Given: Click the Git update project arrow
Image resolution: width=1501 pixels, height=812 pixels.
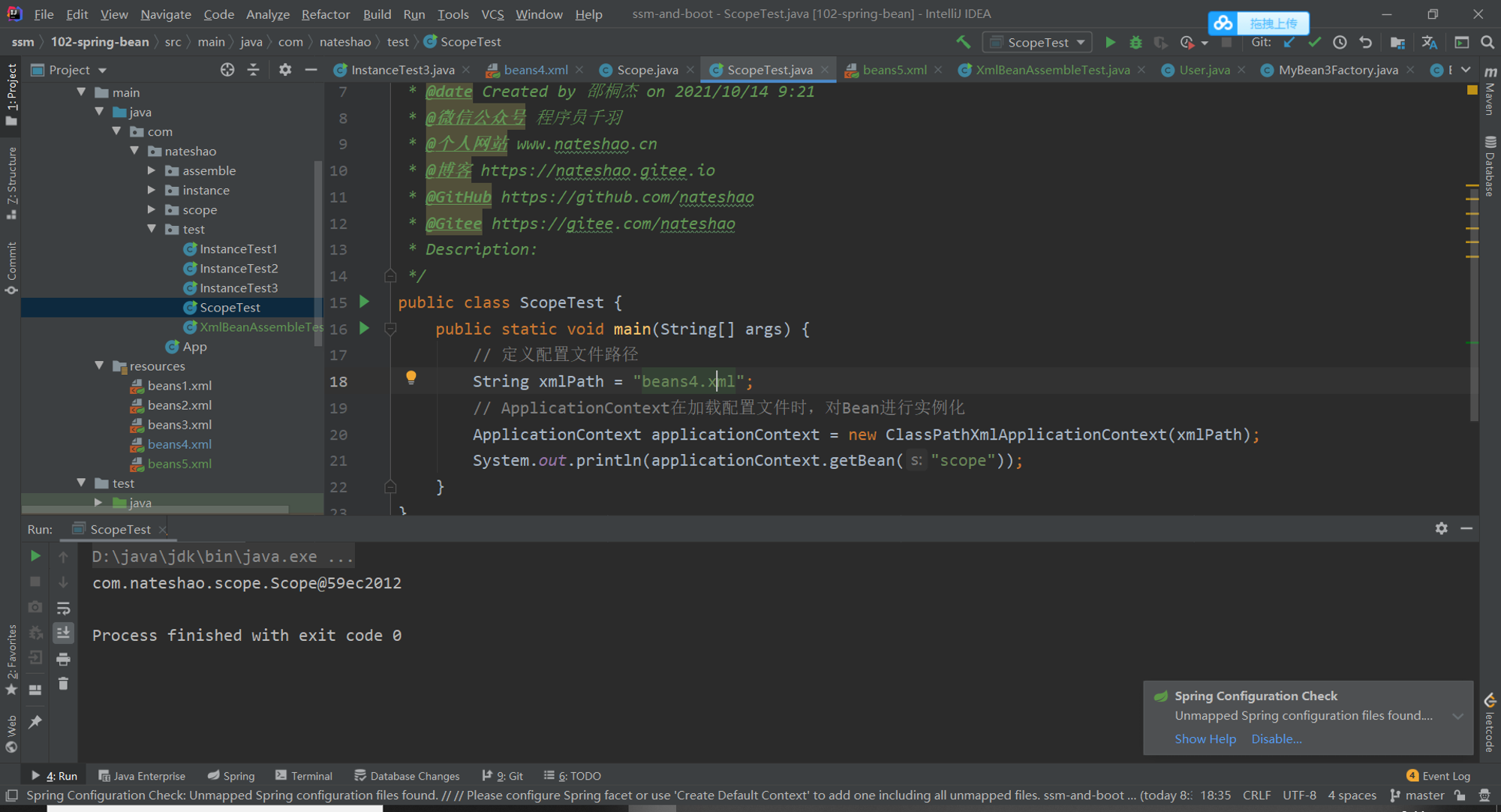Looking at the screenshot, I should pyautogui.click(x=1289, y=42).
